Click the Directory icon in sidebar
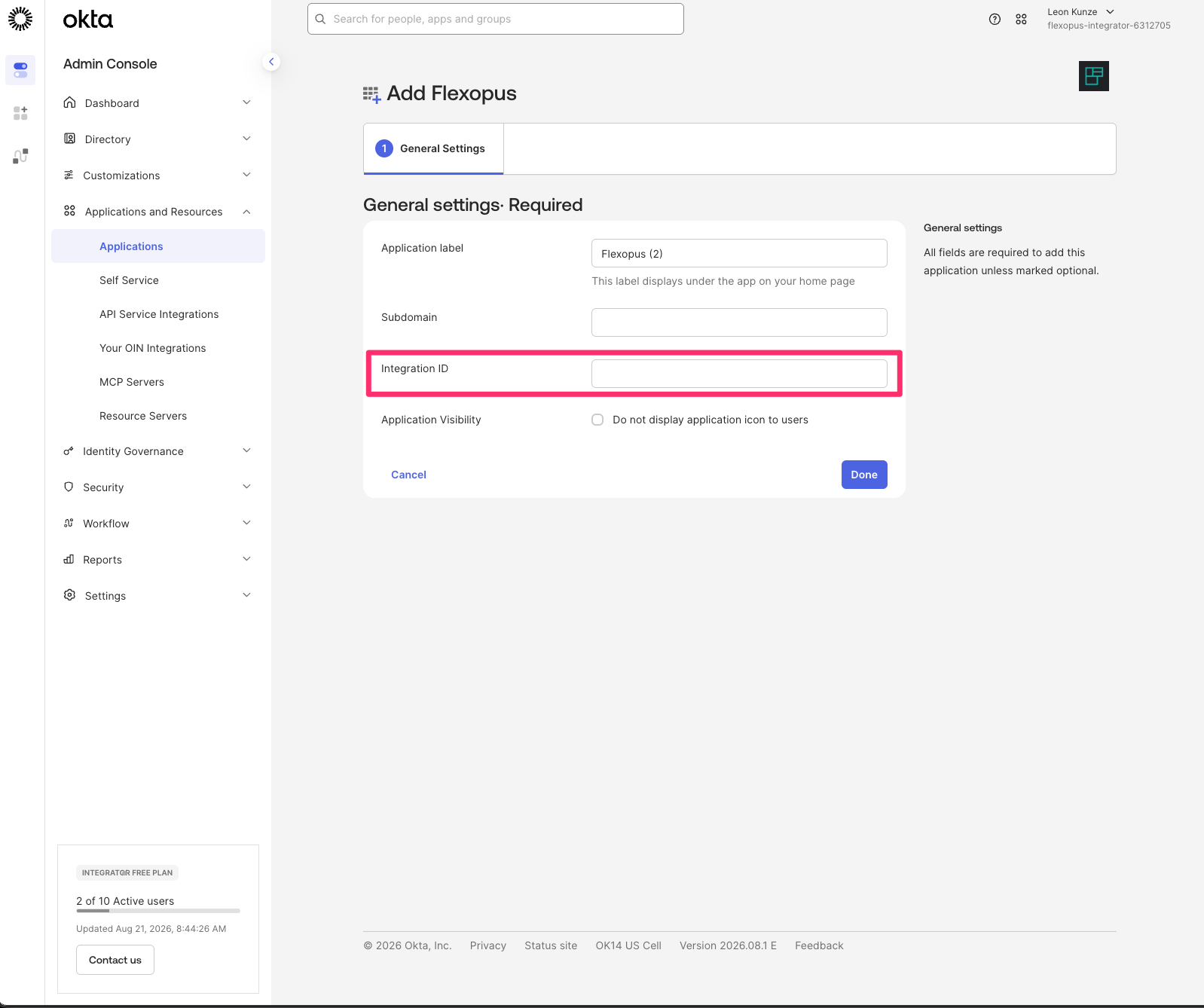This screenshot has height=1008, width=1204. tap(69, 139)
